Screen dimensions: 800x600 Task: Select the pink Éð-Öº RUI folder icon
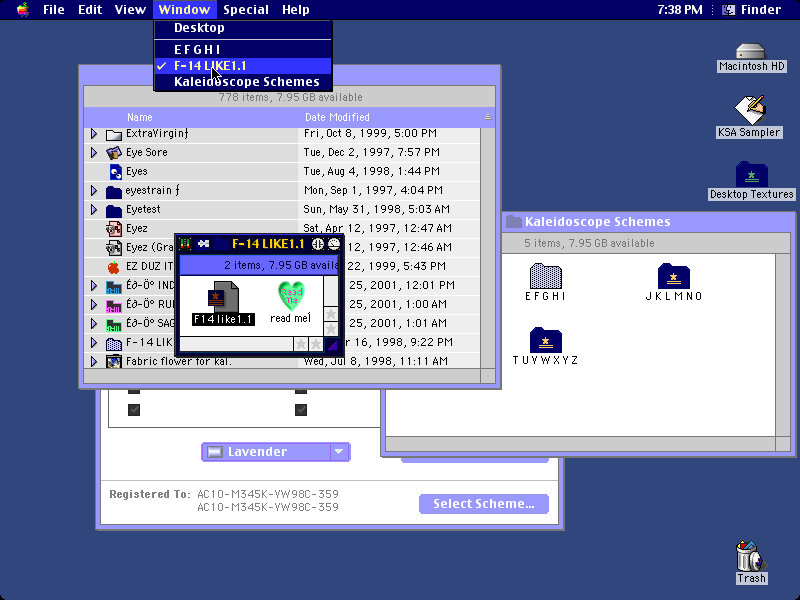[114, 305]
